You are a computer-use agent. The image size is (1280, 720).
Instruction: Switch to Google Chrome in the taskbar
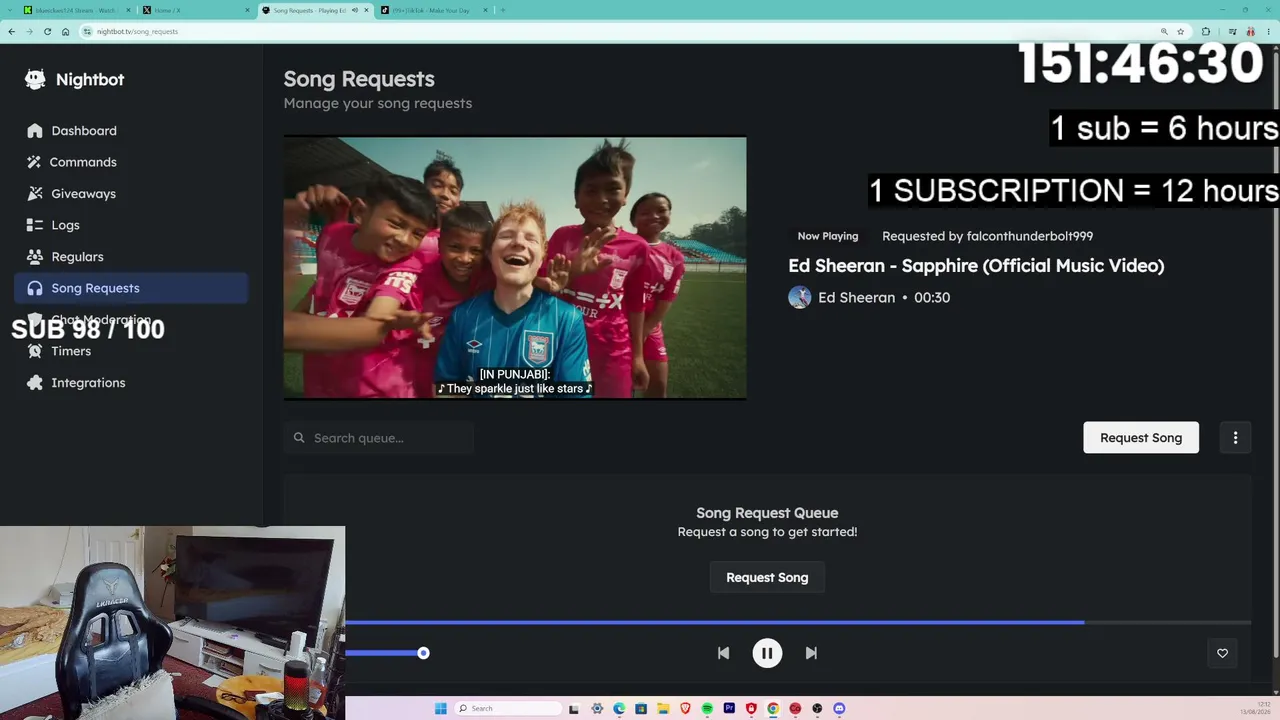point(773,709)
